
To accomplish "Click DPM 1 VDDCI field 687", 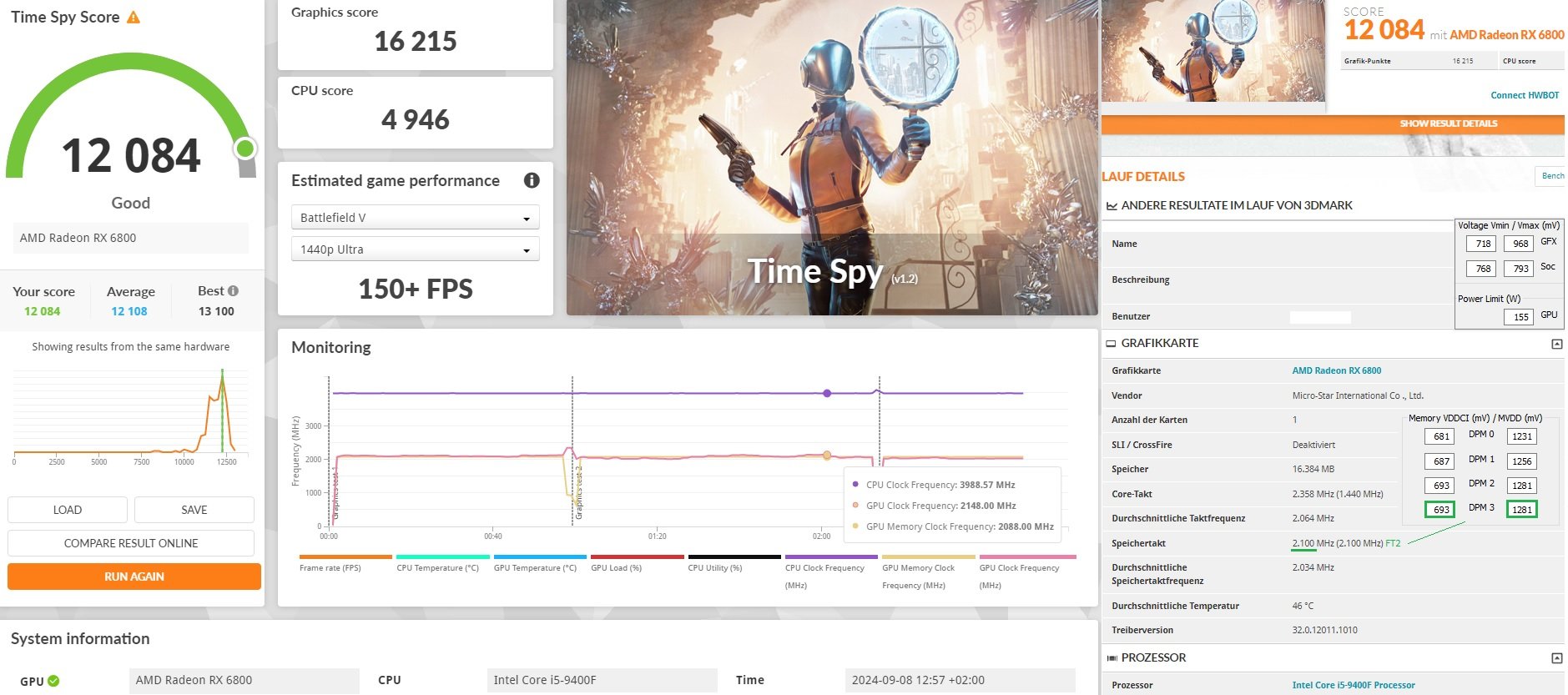I will (x=1440, y=461).
